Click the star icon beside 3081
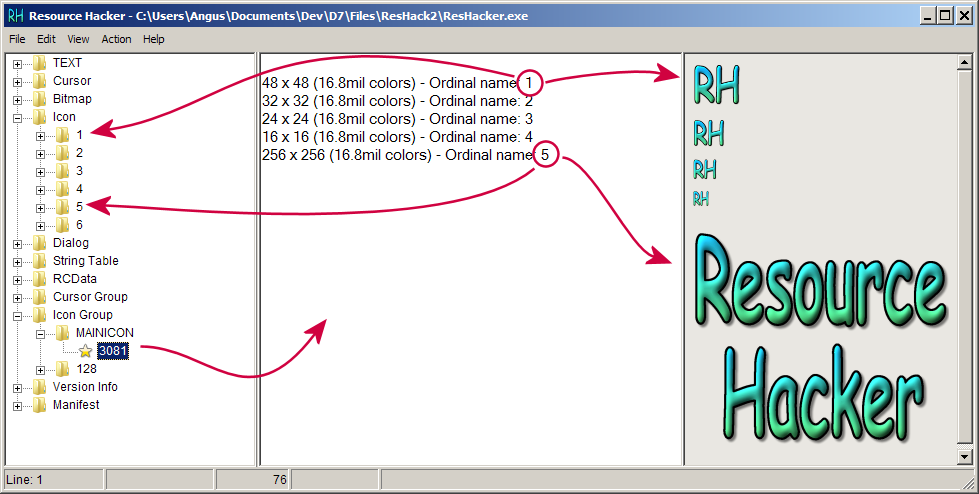The width and height of the screenshot is (979, 494). (x=85, y=351)
